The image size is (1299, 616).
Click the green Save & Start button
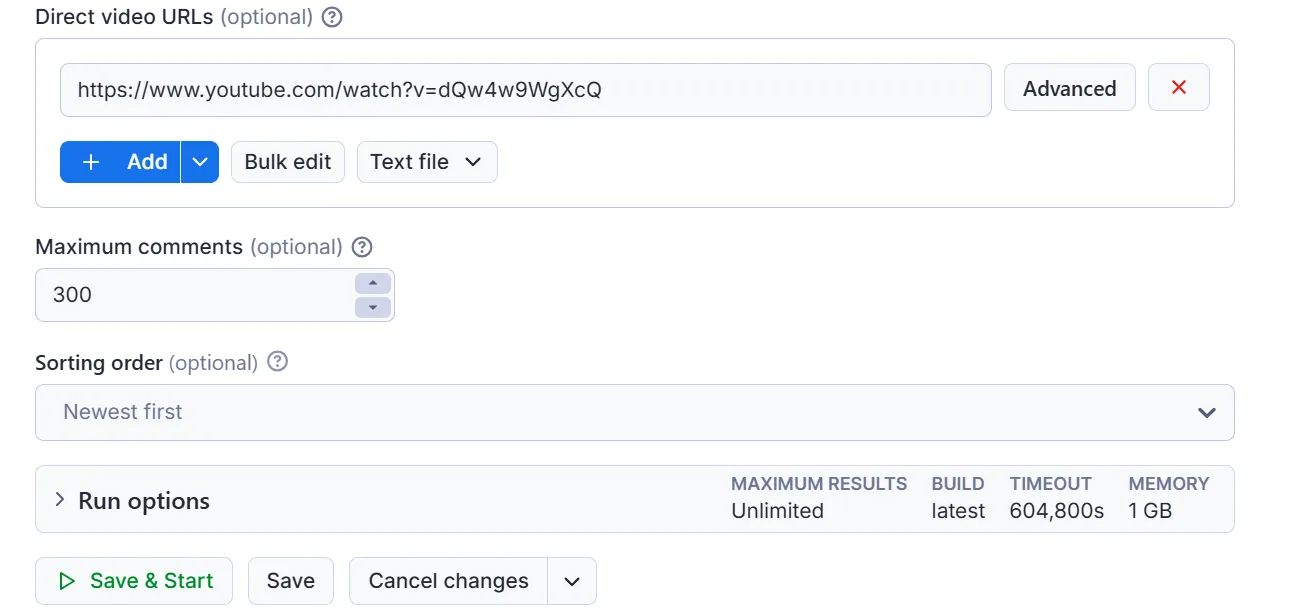click(x=134, y=581)
